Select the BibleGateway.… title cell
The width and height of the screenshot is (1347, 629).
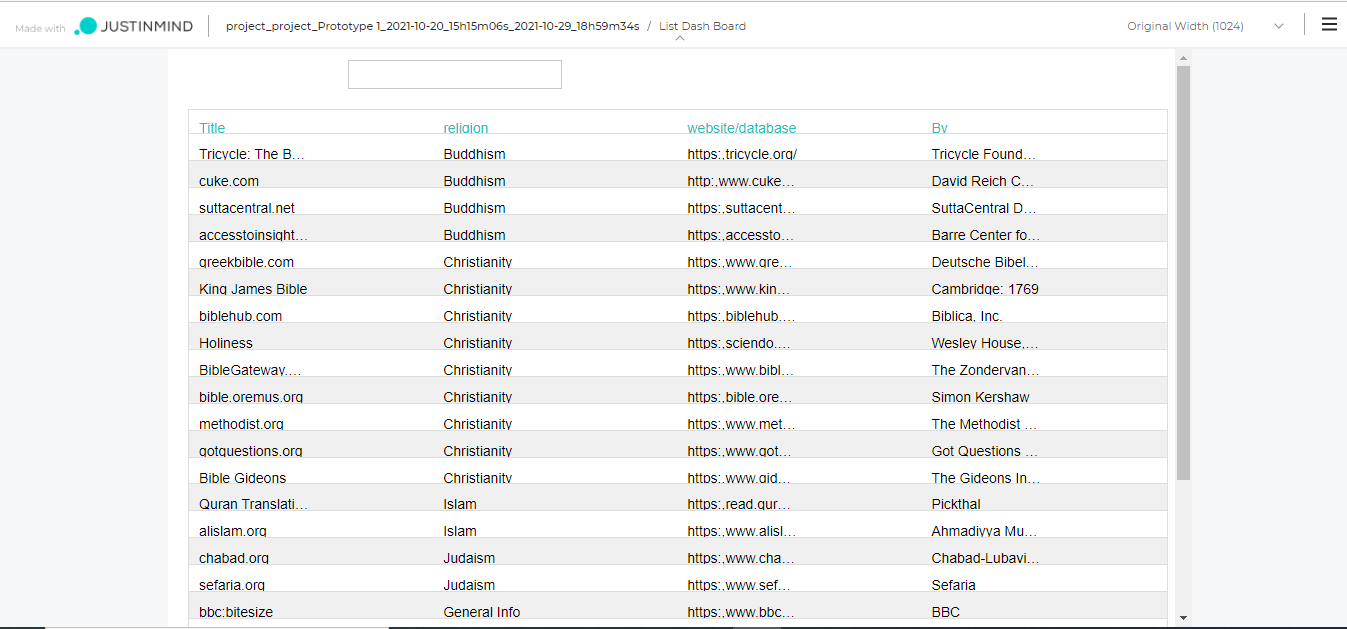(250, 370)
